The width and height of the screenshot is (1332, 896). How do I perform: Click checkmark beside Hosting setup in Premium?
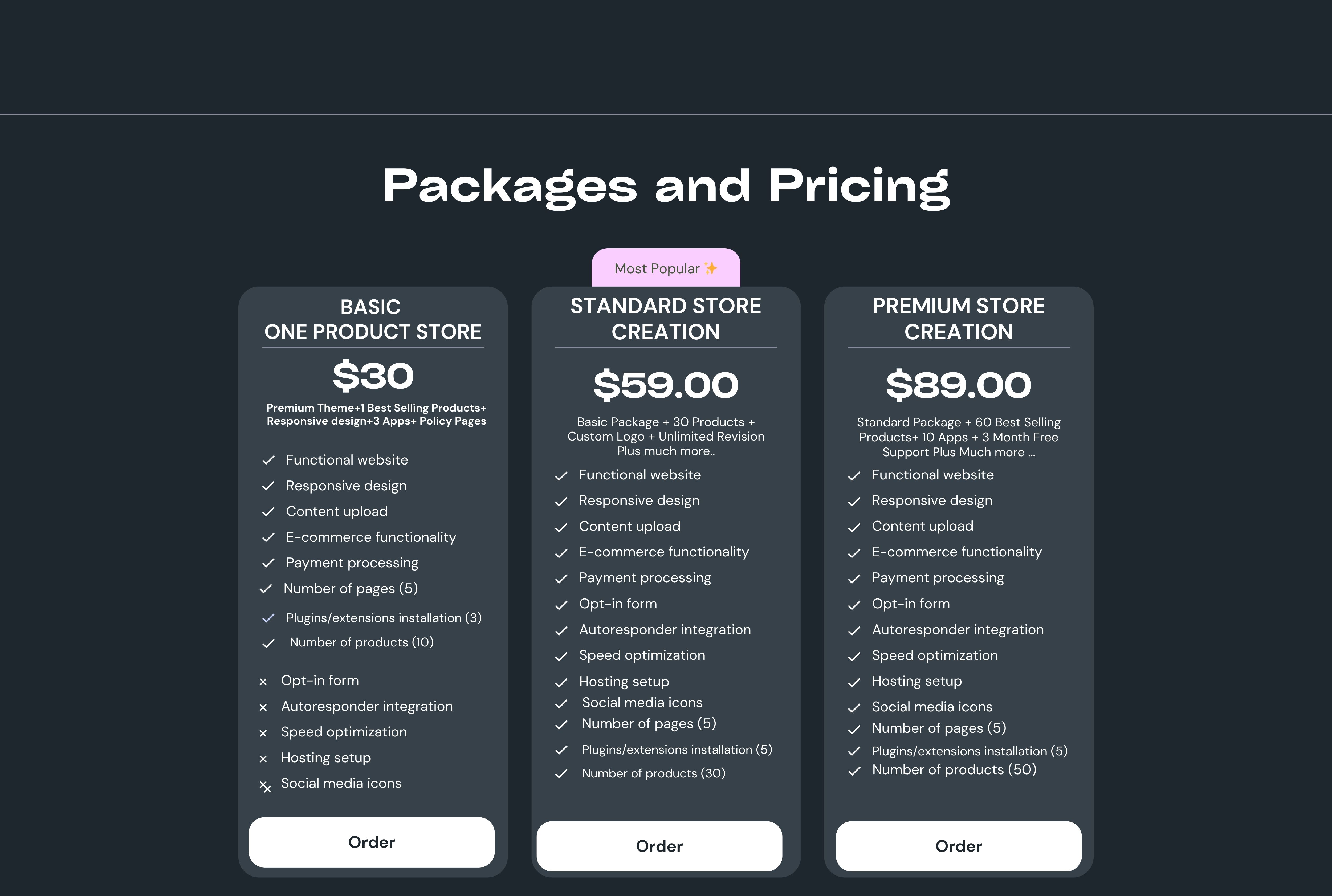point(854,681)
